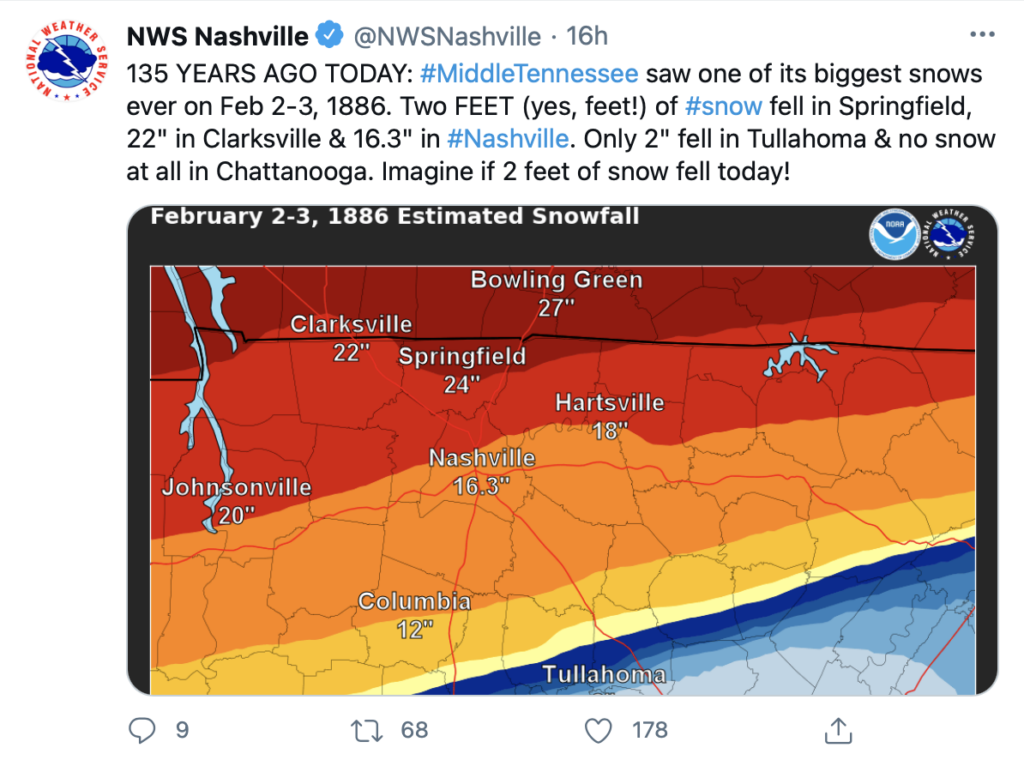1024x760 pixels.
Task: Open the 1886 snowfall map image
Action: 562,451
